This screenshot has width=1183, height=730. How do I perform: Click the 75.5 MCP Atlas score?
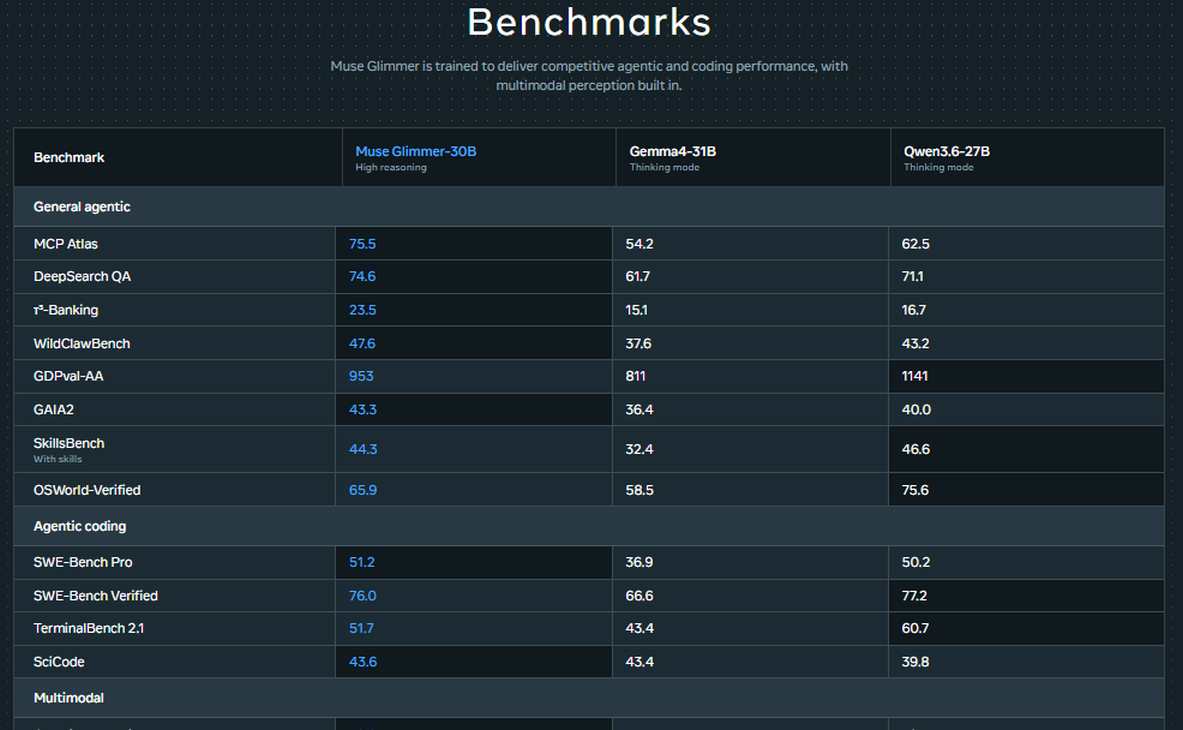[362, 244]
